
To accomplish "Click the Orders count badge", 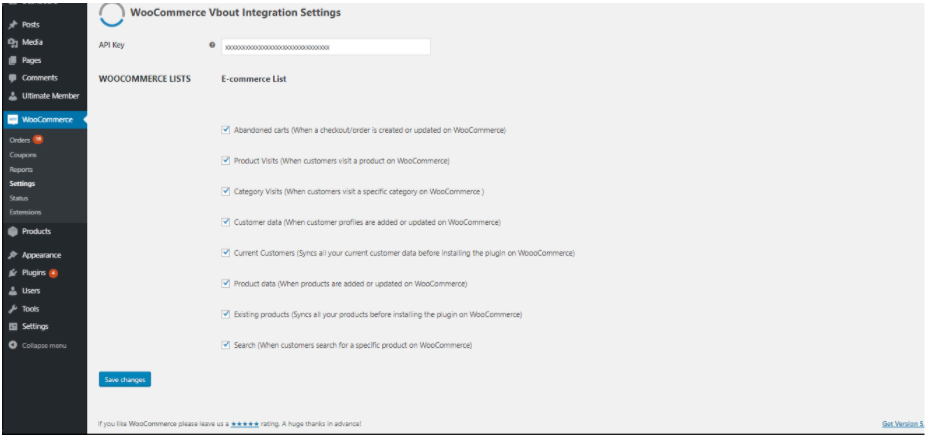I will 38,140.
